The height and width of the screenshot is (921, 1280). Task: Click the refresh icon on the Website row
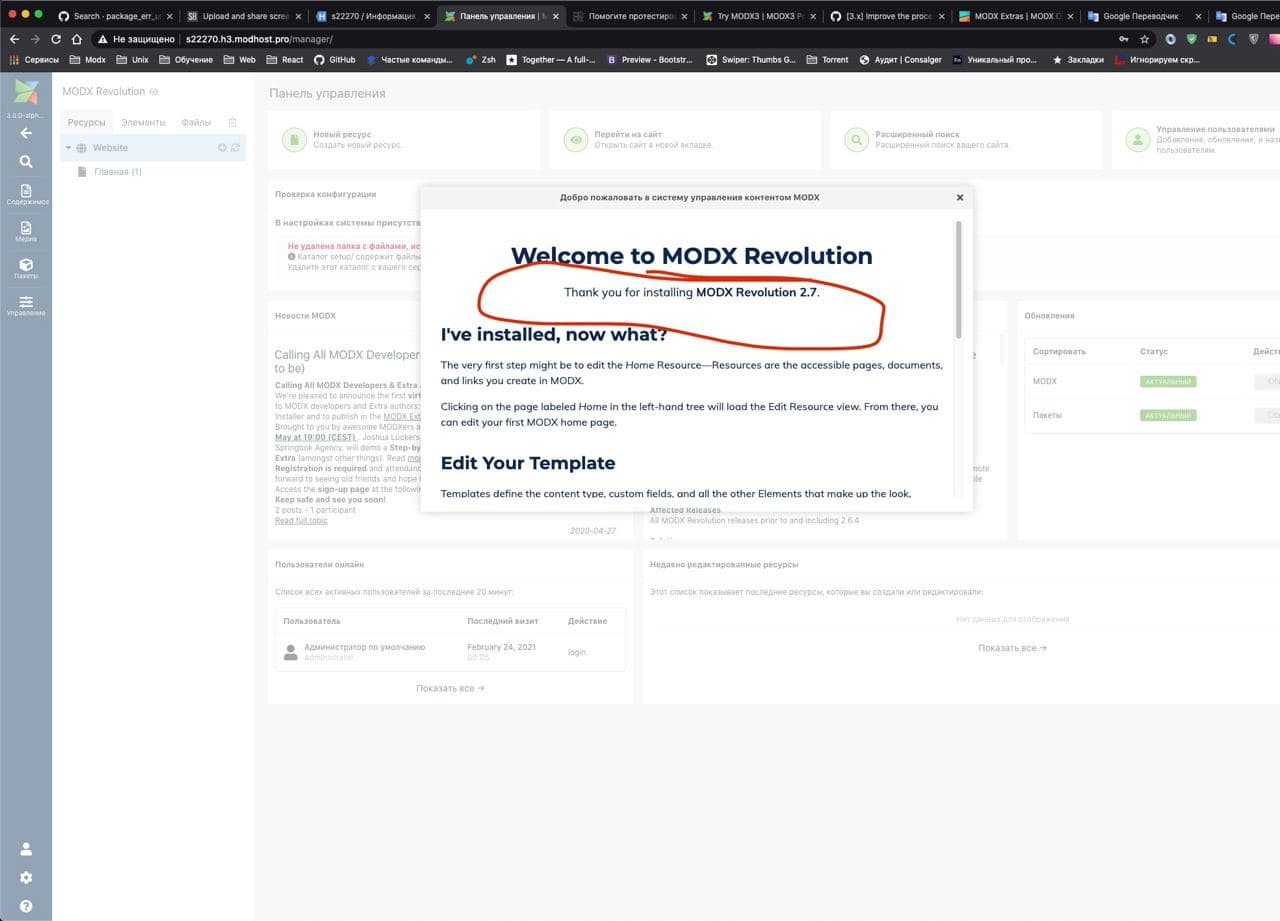(x=235, y=148)
